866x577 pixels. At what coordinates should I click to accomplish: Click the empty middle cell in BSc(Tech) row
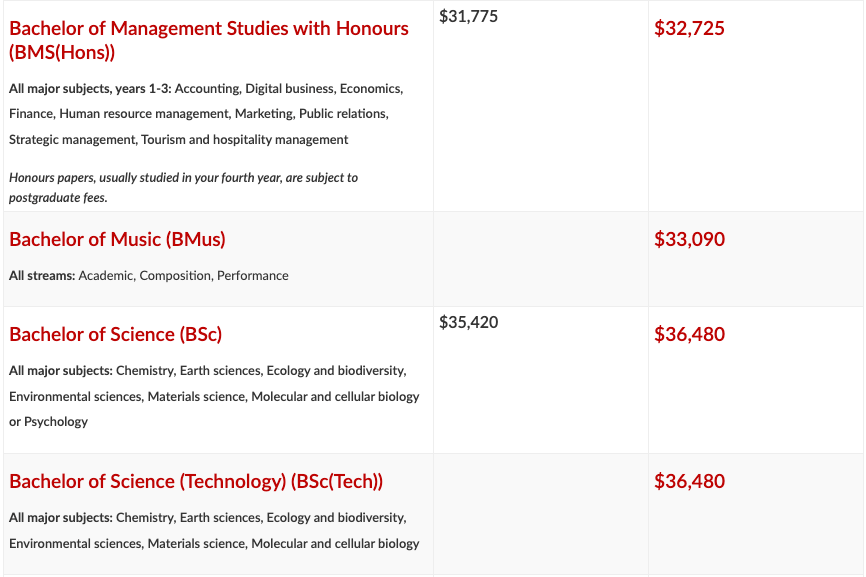[540, 514]
